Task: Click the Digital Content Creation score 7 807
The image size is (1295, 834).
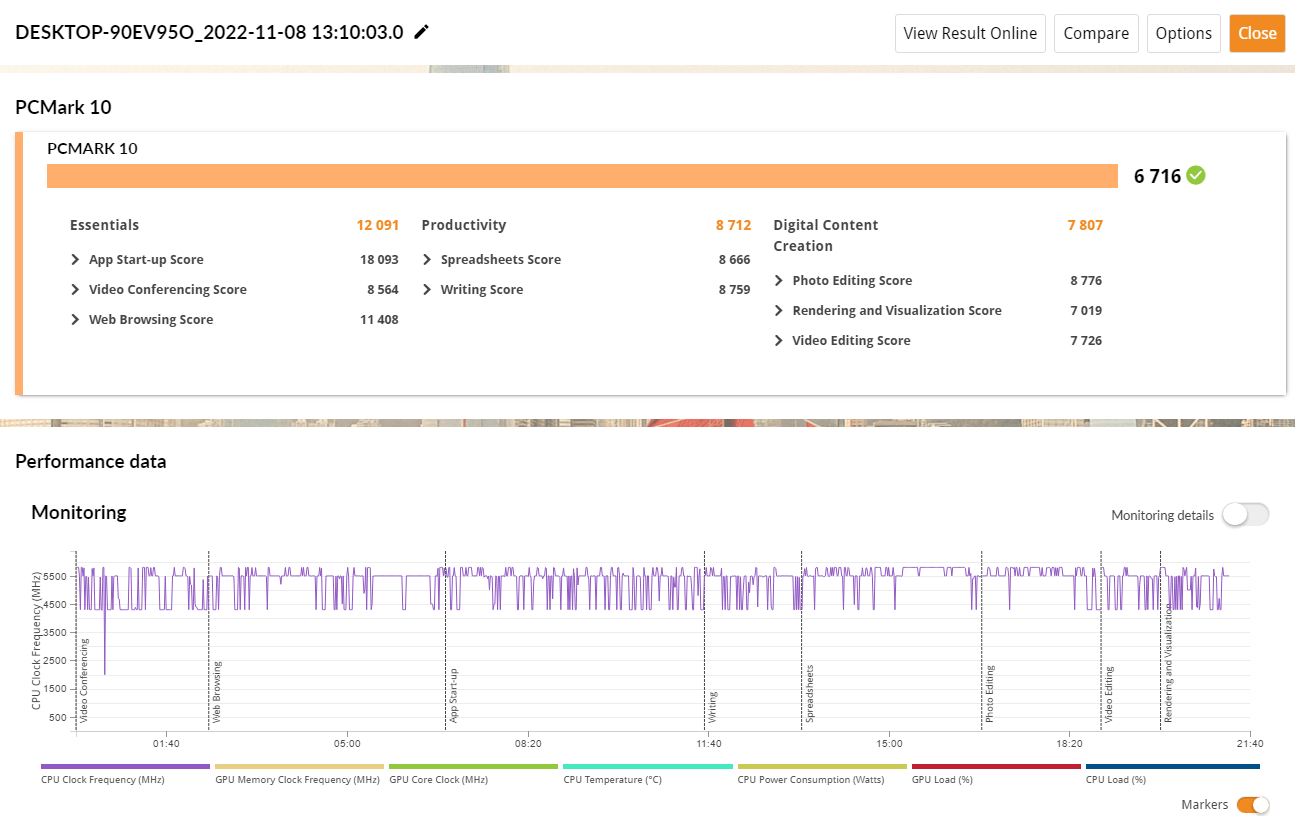Action: [x=1085, y=225]
